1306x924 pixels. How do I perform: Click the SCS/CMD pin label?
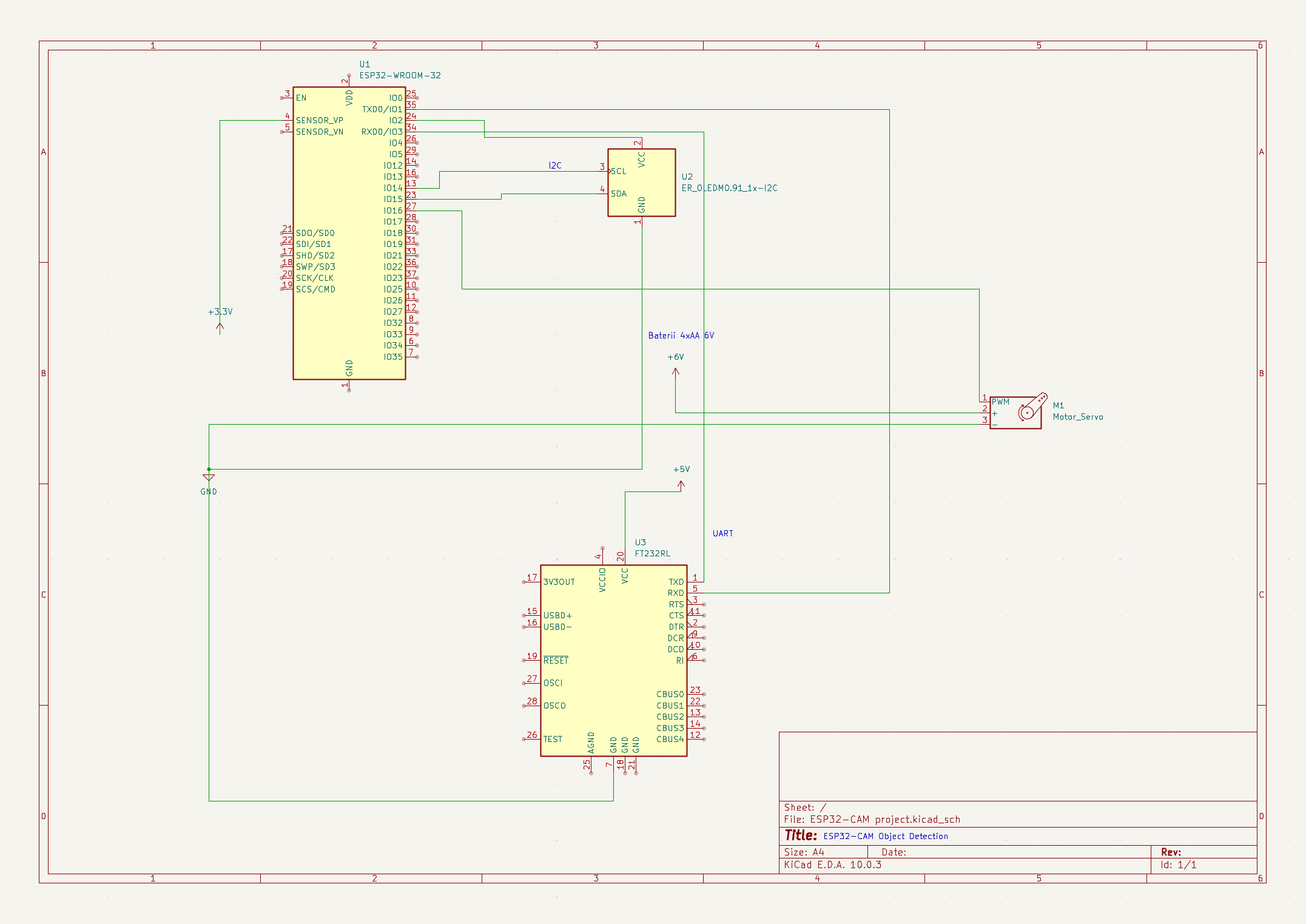coord(315,289)
